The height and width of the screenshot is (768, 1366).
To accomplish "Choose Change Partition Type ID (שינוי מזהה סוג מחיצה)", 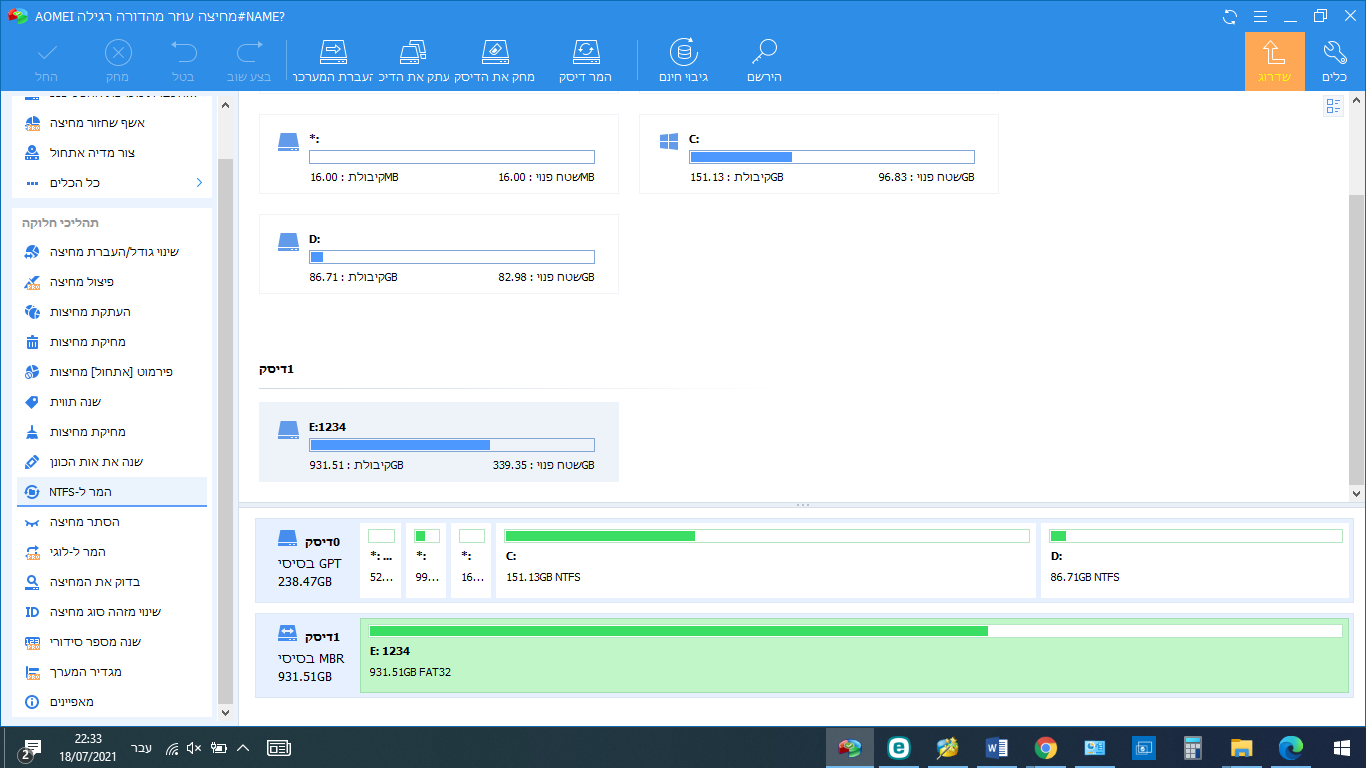I will pos(112,612).
